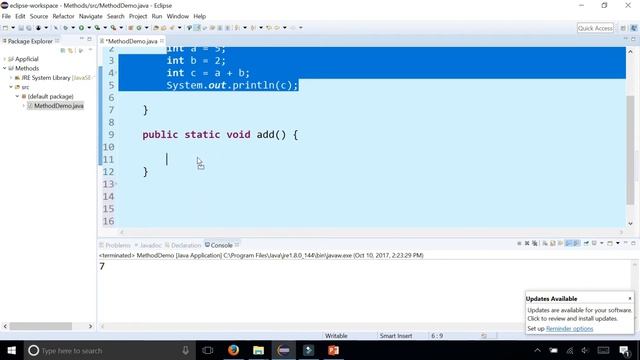640x360 pixels.
Task: Click Remove All Terminated Launches icon
Action: coord(535,243)
